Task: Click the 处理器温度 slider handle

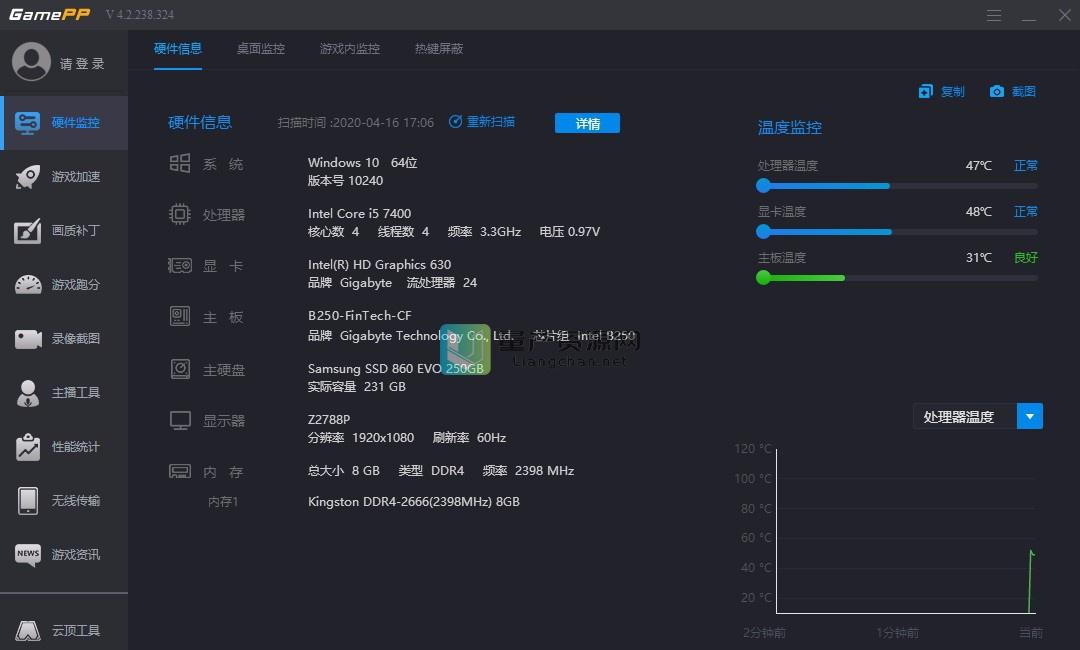Action: (763, 186)
